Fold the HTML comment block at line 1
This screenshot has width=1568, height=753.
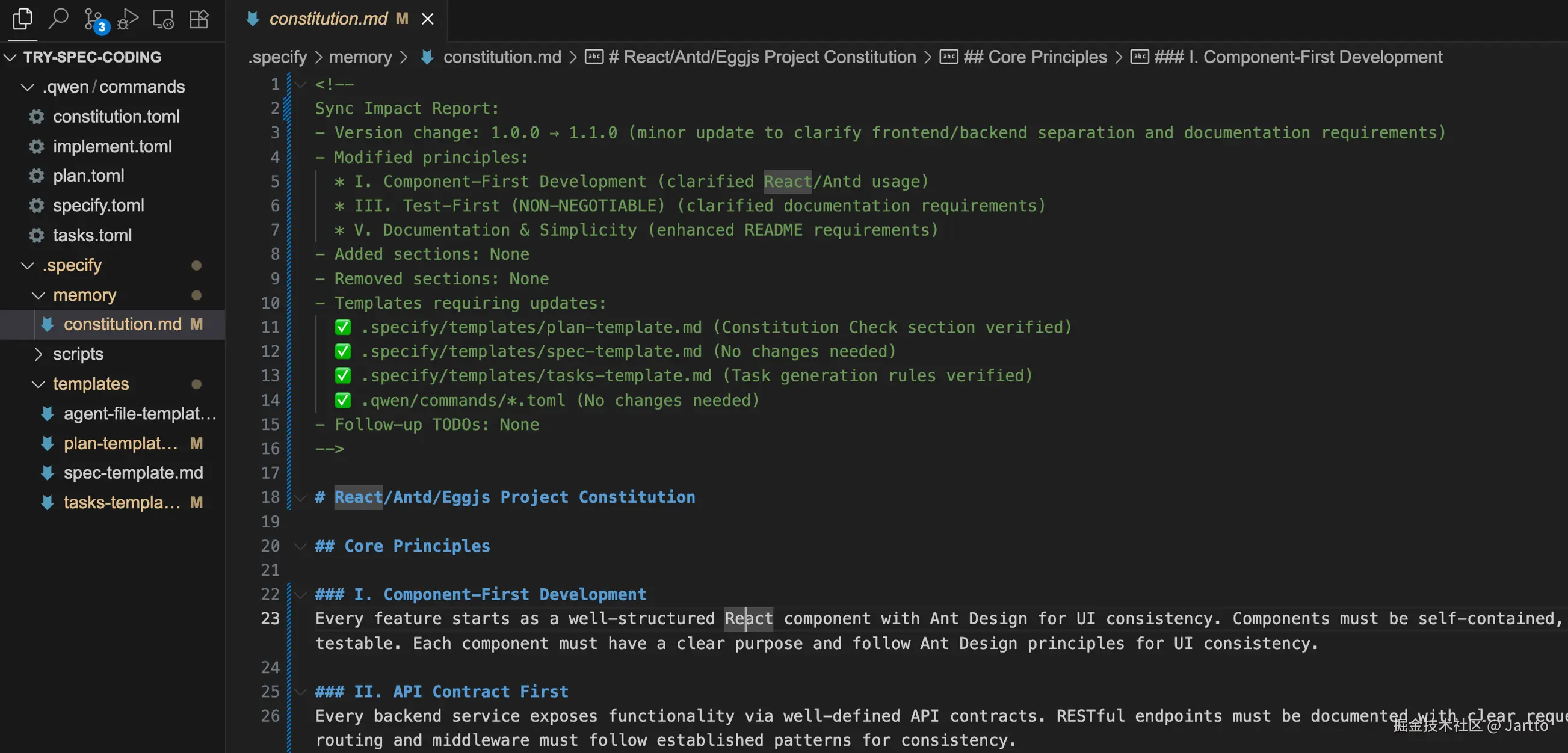coord(300,85)
